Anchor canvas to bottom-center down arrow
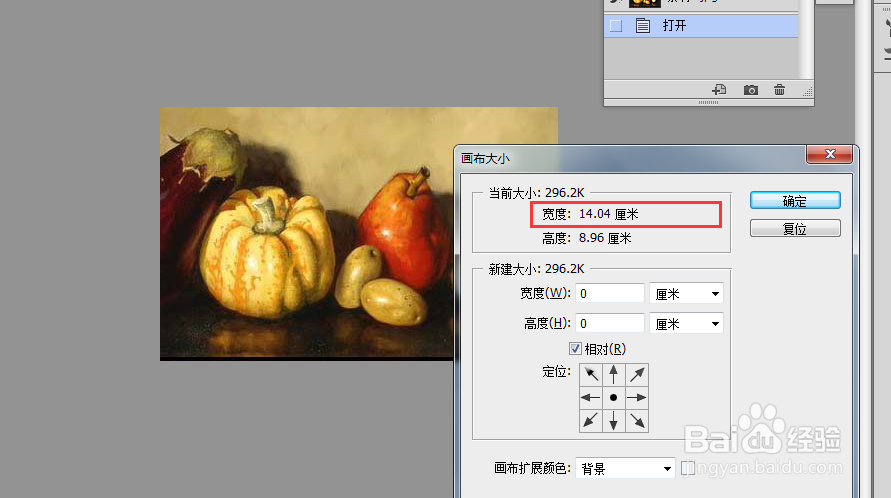This screenshot has width=891, height=498. [614, 421]
